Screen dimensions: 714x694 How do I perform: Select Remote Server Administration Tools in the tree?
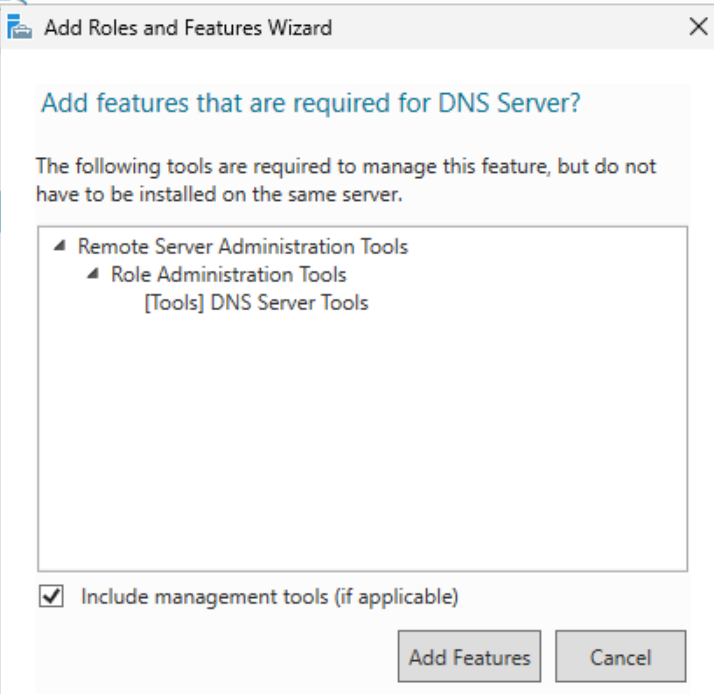243,246
